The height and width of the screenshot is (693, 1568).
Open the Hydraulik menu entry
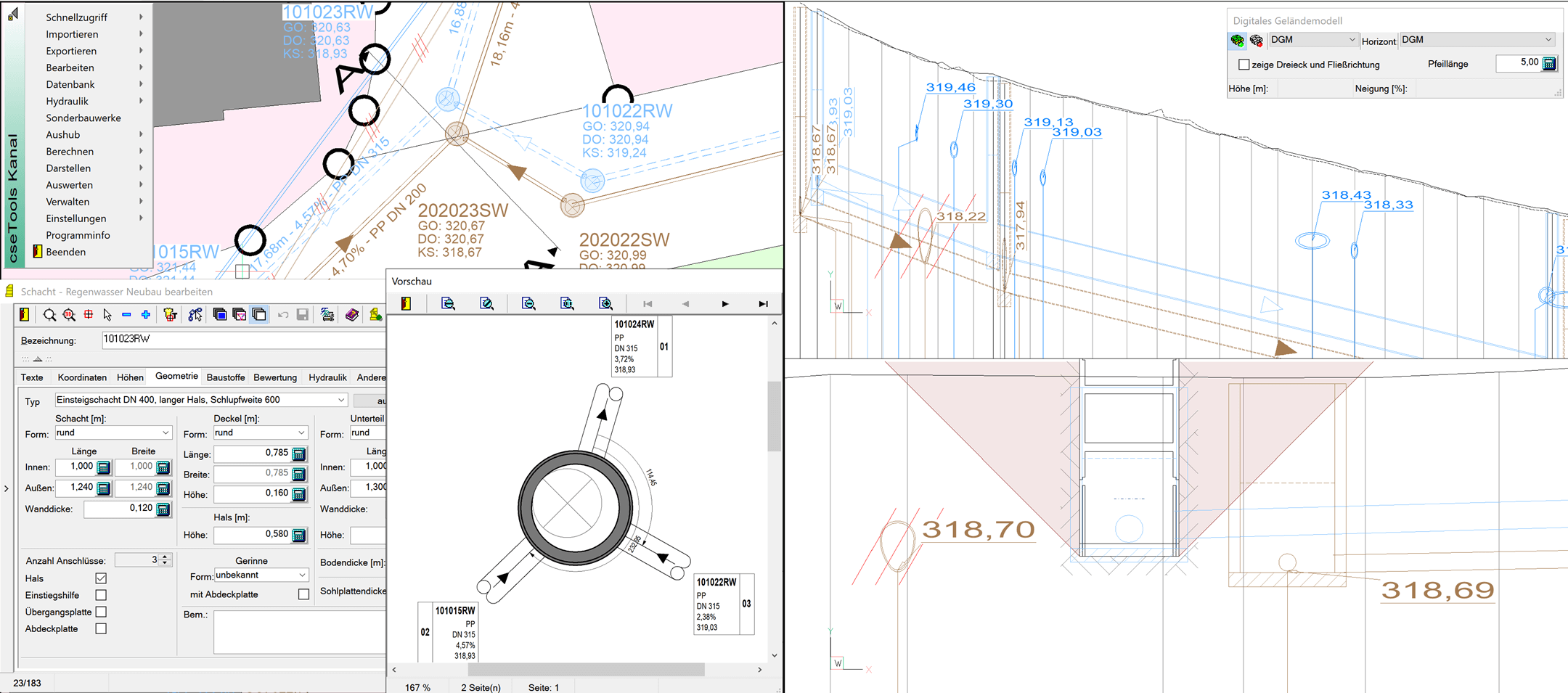(x=68, y=101)
